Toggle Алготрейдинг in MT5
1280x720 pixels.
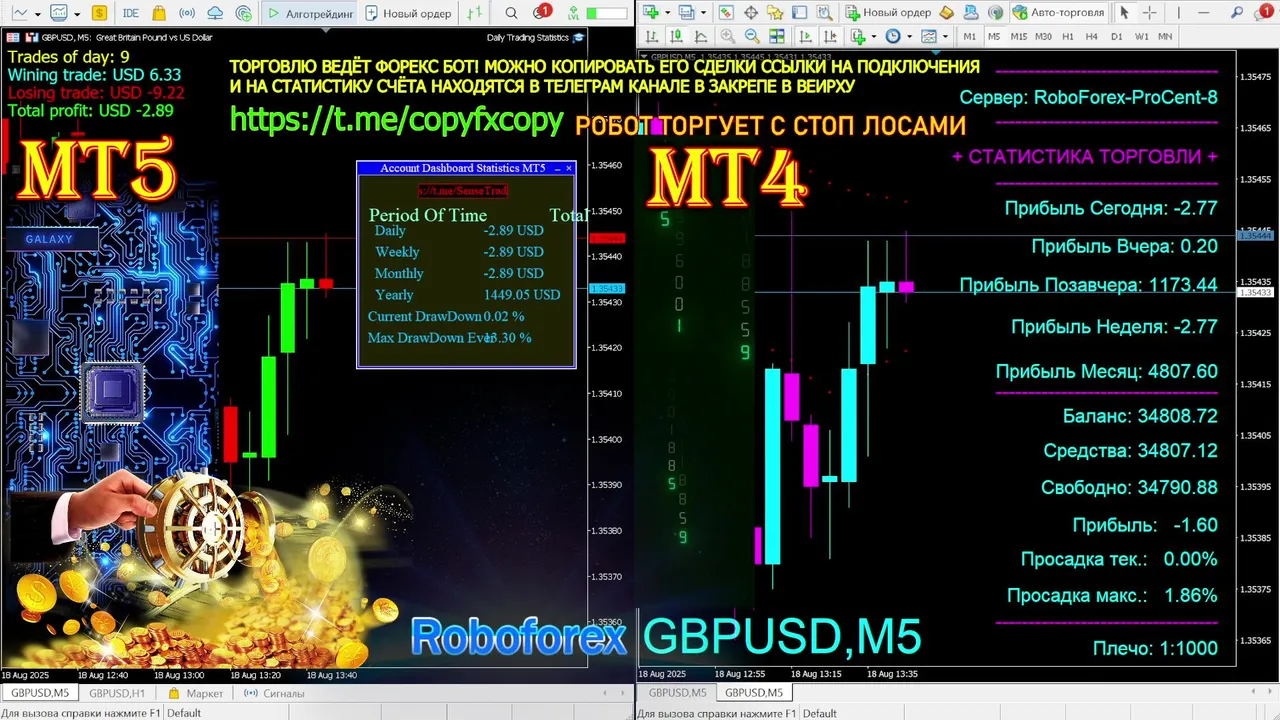(x=310, y=13)
